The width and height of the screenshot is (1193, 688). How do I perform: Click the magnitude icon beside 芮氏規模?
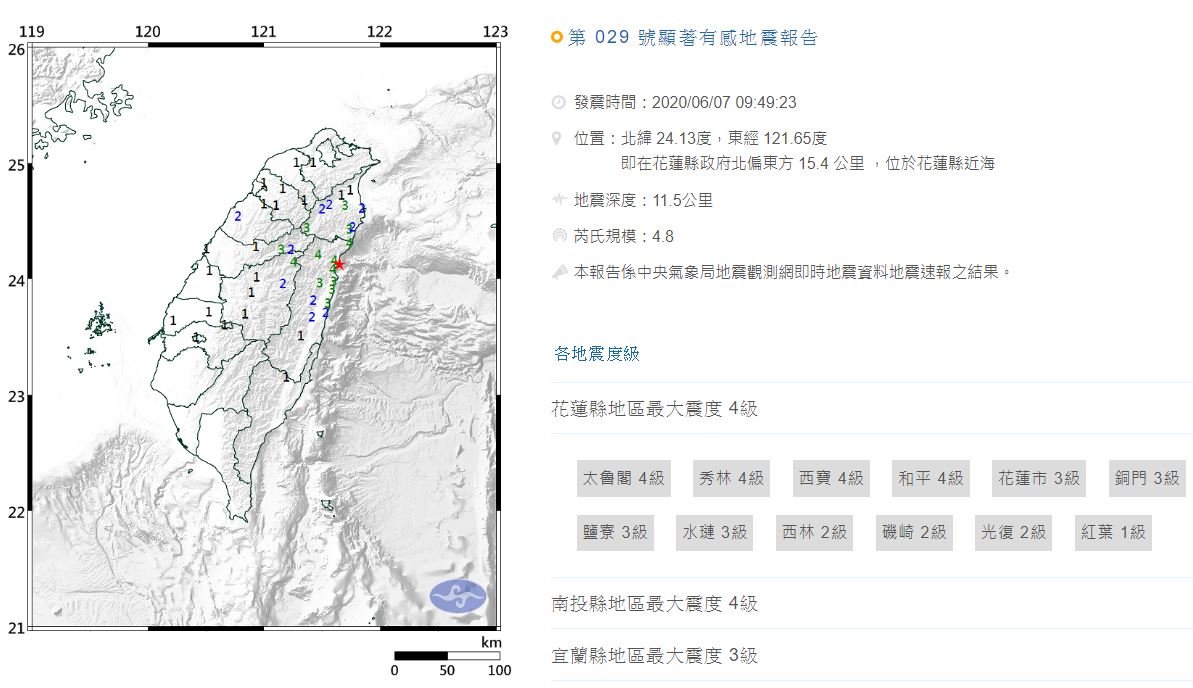pyautogui.click(x=559, y=236)
